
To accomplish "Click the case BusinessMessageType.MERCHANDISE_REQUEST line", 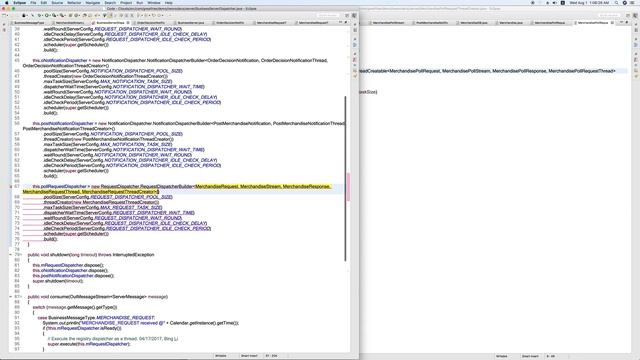I will [96, 318].
